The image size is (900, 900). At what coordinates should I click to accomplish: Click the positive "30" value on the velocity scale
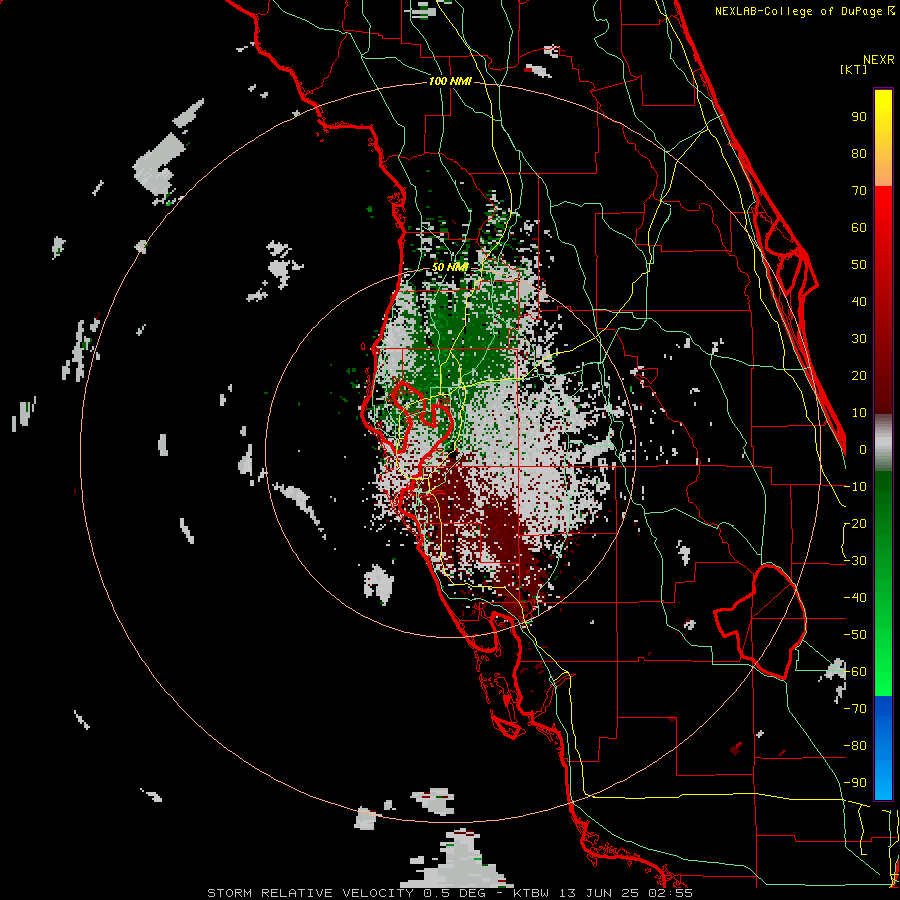click(859, 339)
